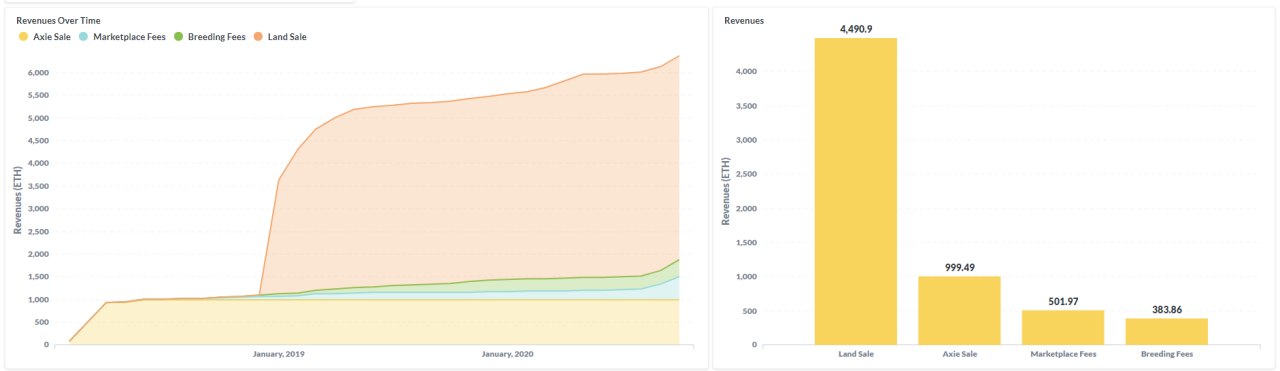
Task: Click the 501.97 value label
Action: (x=1063, y=302)
